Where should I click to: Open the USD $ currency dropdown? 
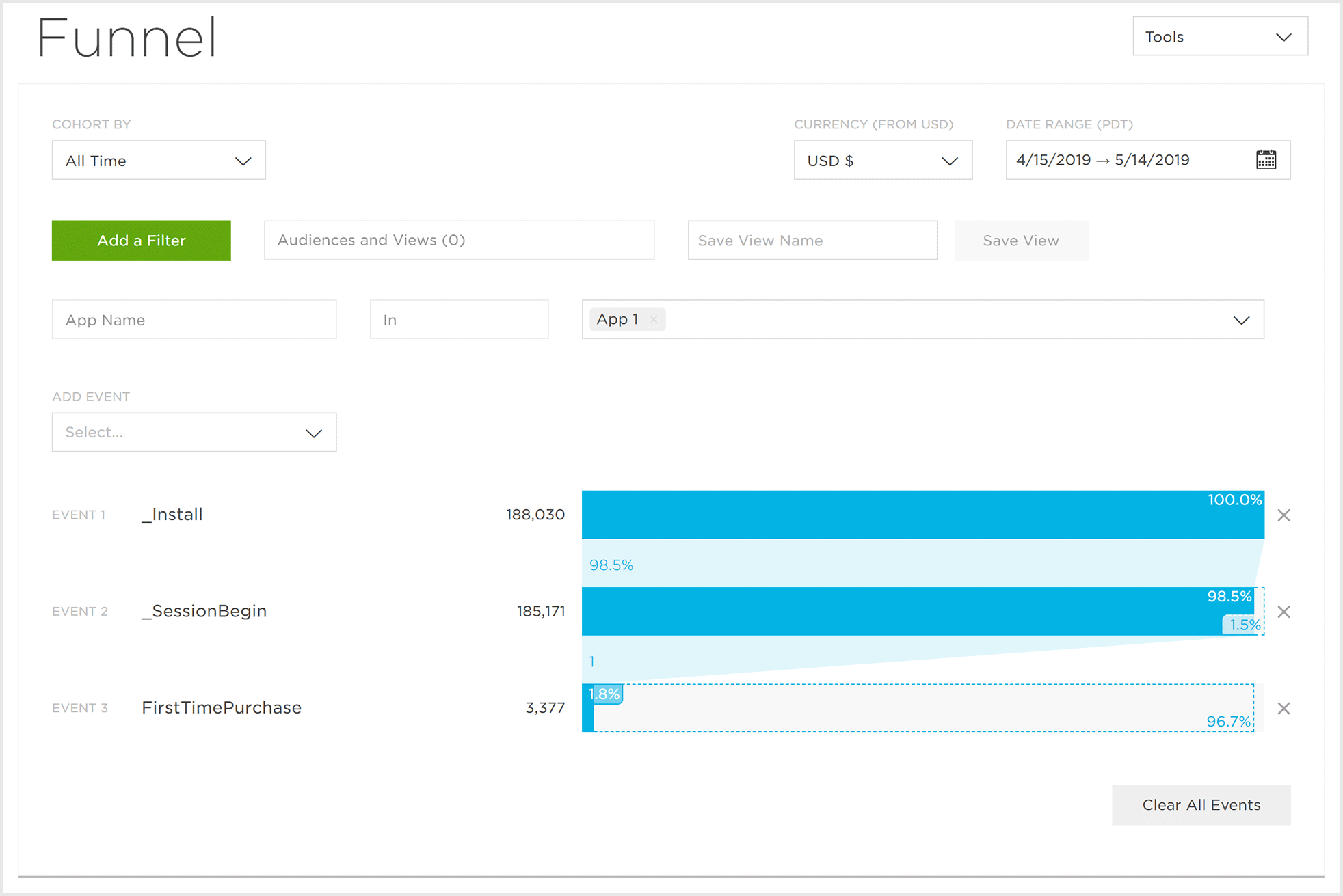coord(882,161)
